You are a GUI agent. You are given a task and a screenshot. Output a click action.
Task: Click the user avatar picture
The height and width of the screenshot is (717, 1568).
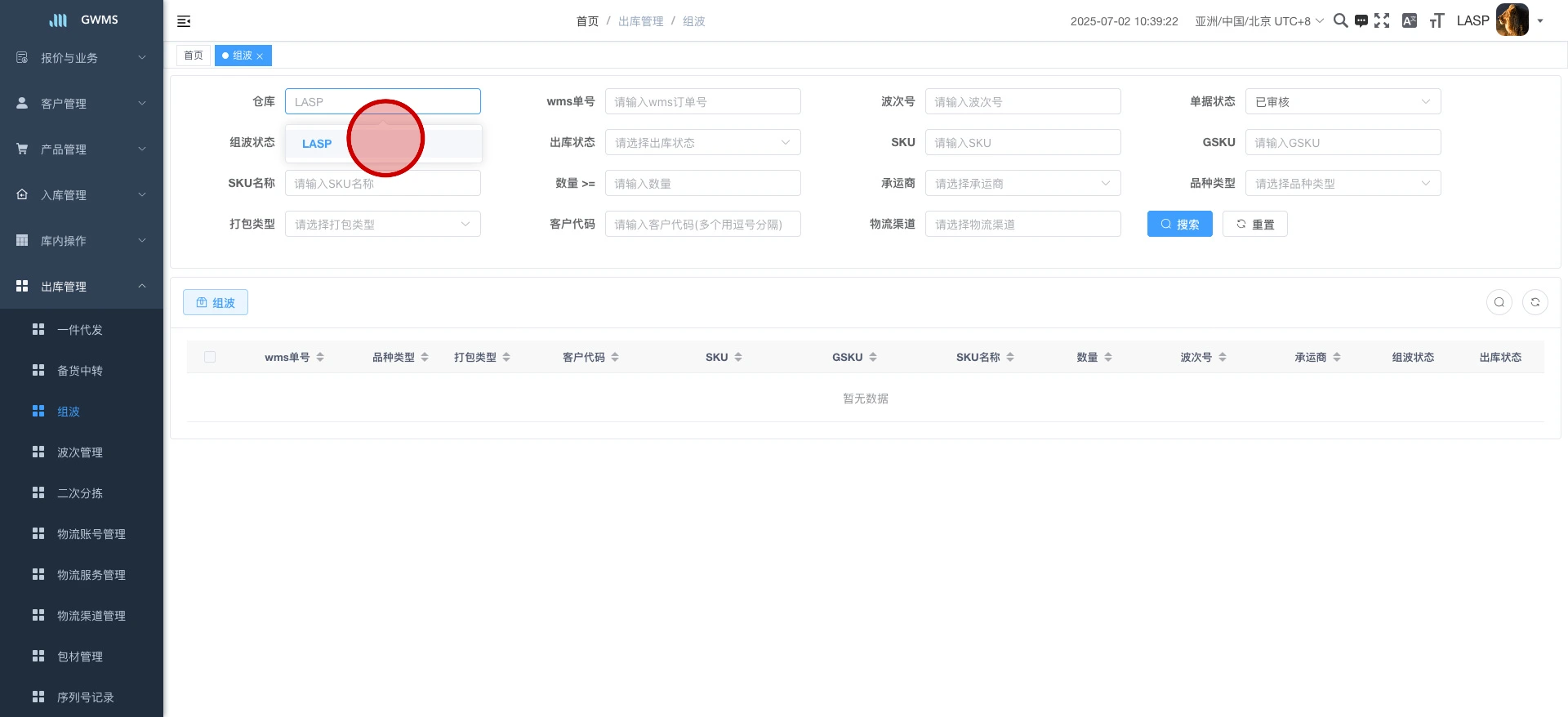coord(1511,20)
